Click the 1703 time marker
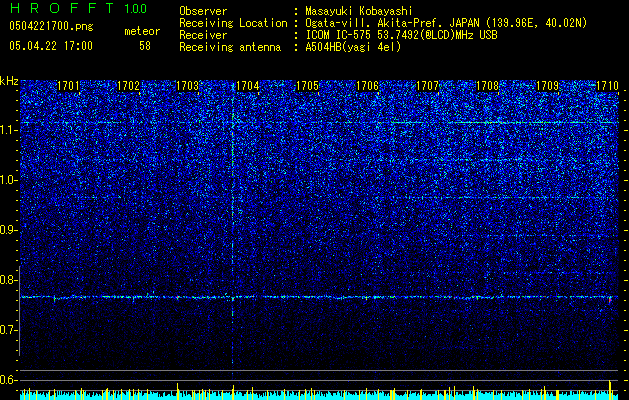Screen dimensions: 629x400 pos(188,86)
